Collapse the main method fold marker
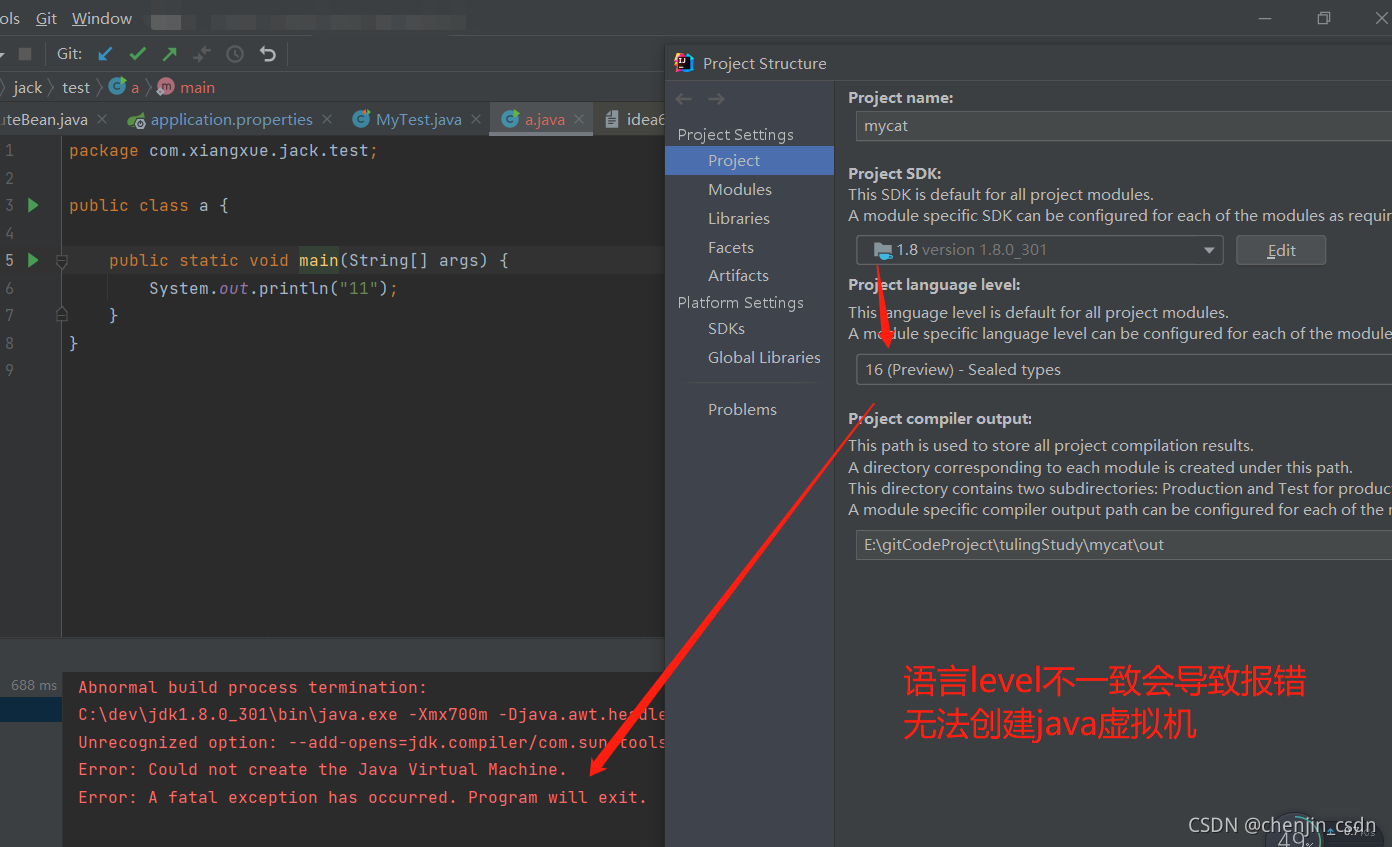Image resolution: width=1392 pixels, height=847 pixels. pyautogui.click(x=62, y=261)
